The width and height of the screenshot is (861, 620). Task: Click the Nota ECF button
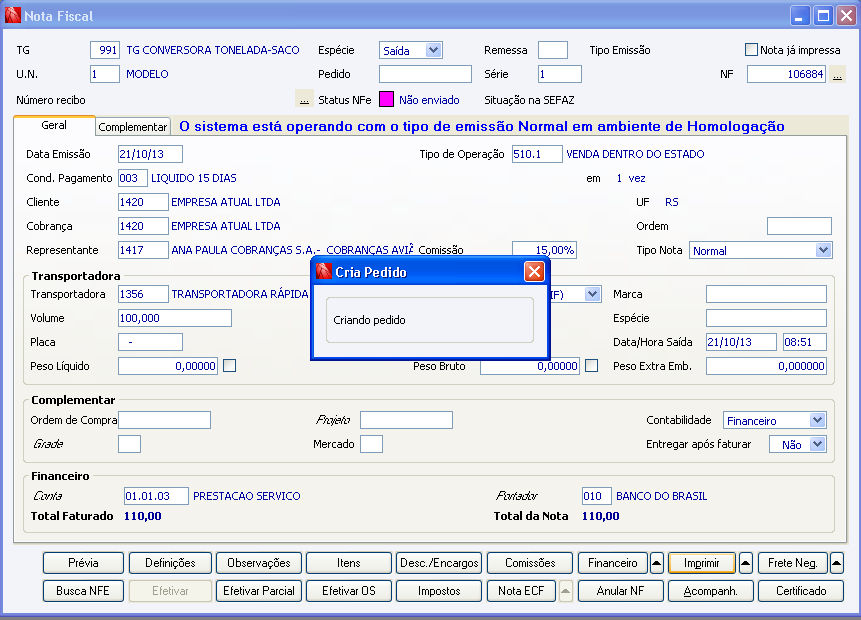[x=521, y=591]
